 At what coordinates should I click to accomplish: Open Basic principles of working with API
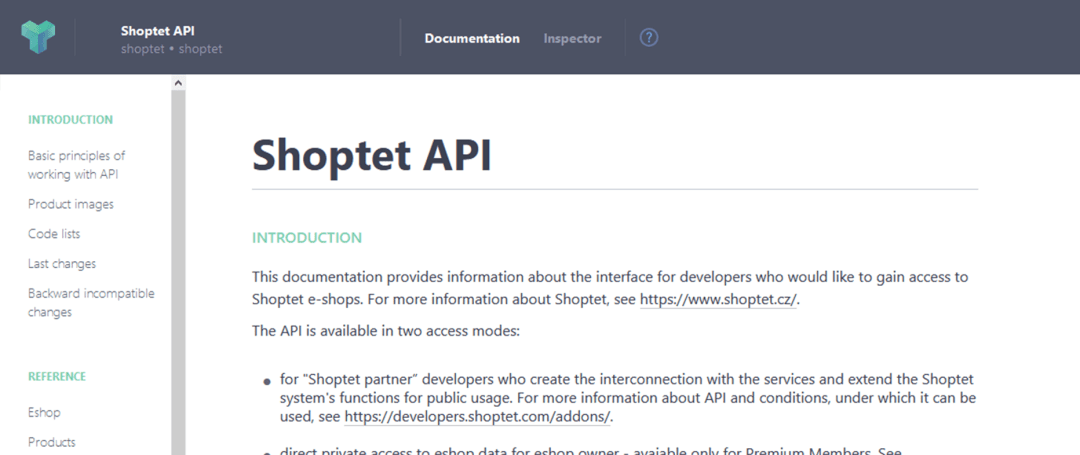[76, 165]
